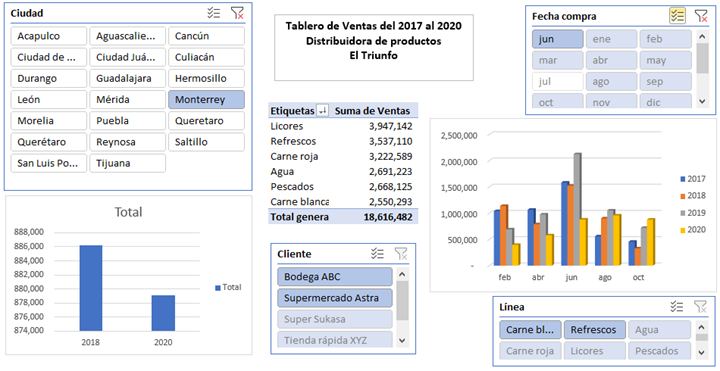
Task: Clear filter on Fecha compra slicer
Action: [701, 16]
